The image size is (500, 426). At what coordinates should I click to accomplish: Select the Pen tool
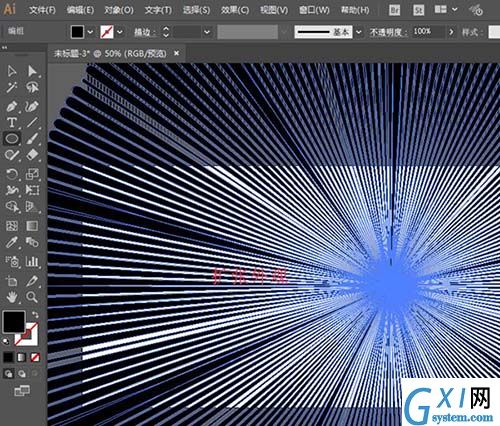(12, 107)
